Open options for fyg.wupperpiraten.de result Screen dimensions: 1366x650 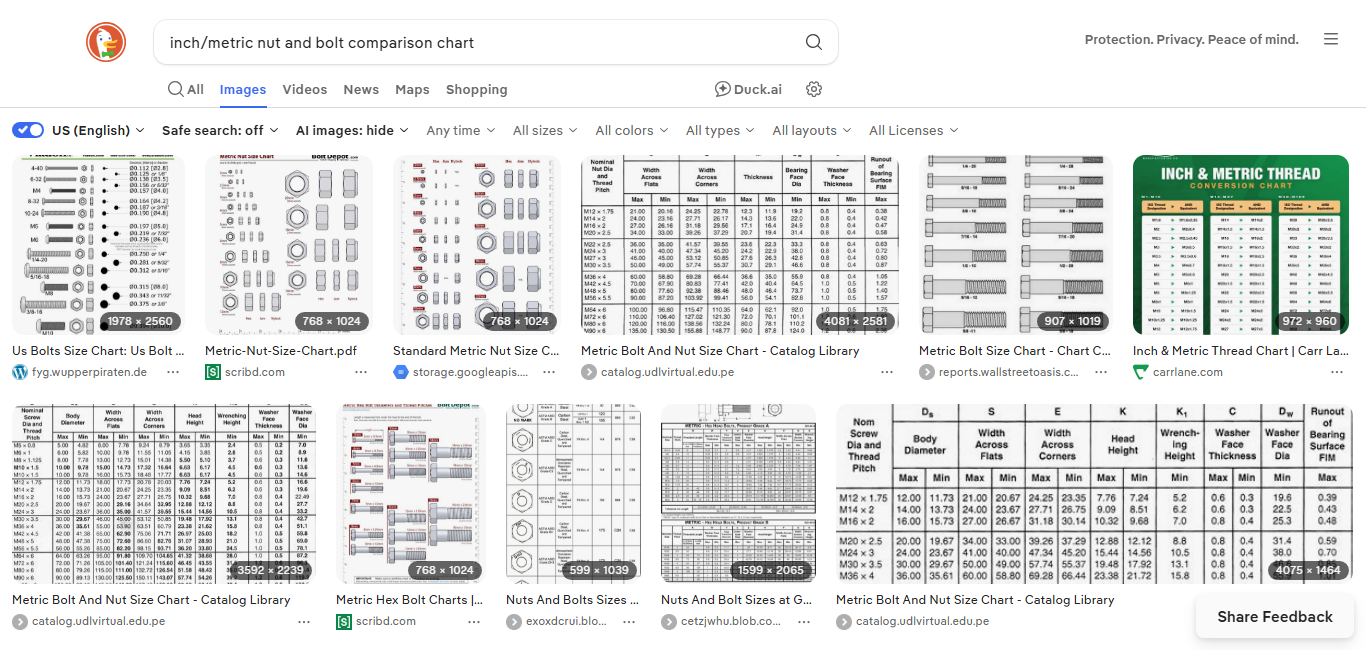tap(173, 372)
